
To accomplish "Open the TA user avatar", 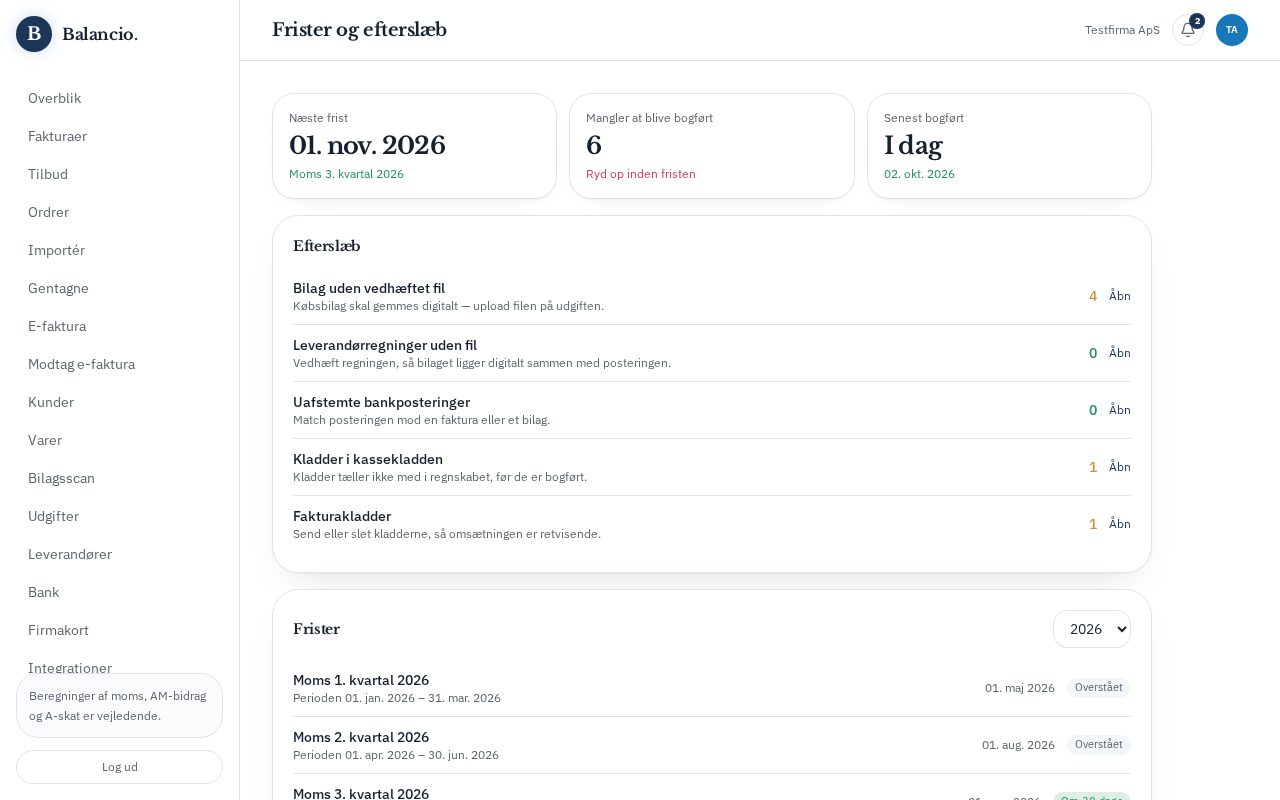I will 1232,30.
